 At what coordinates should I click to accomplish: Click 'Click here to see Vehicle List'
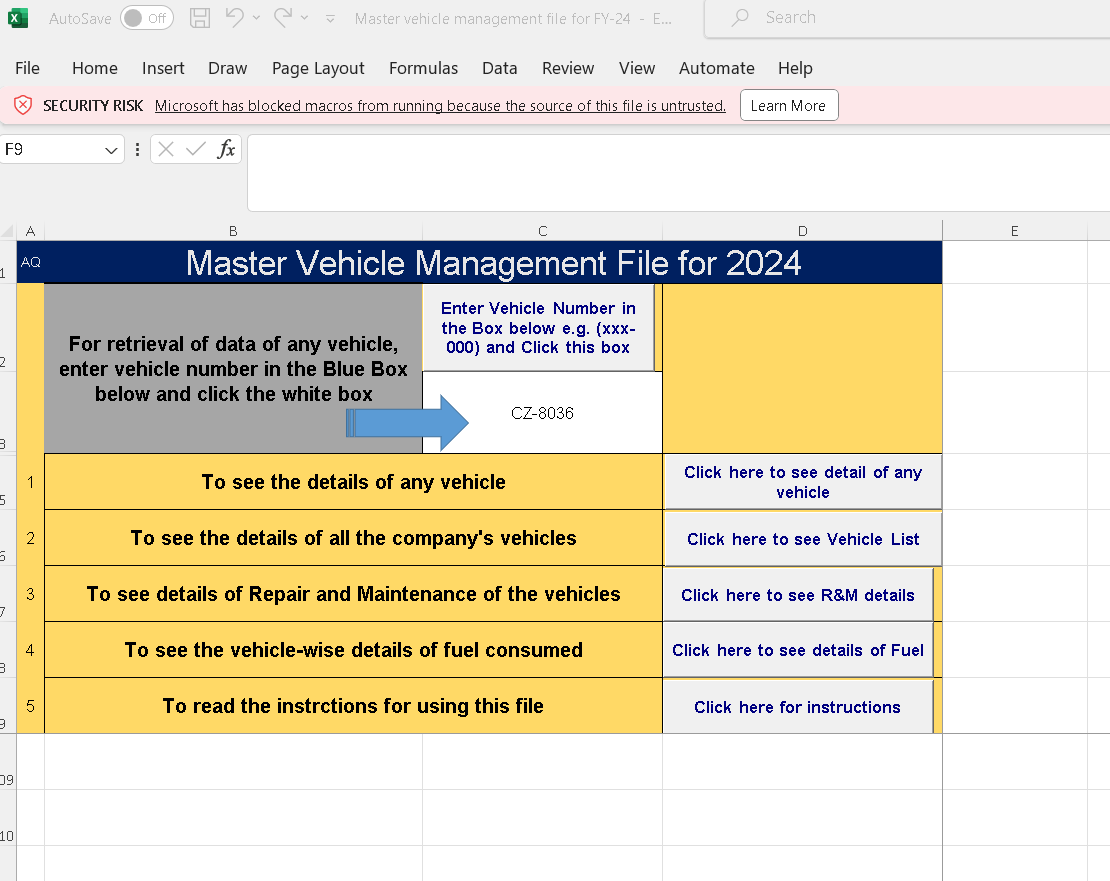803,539
